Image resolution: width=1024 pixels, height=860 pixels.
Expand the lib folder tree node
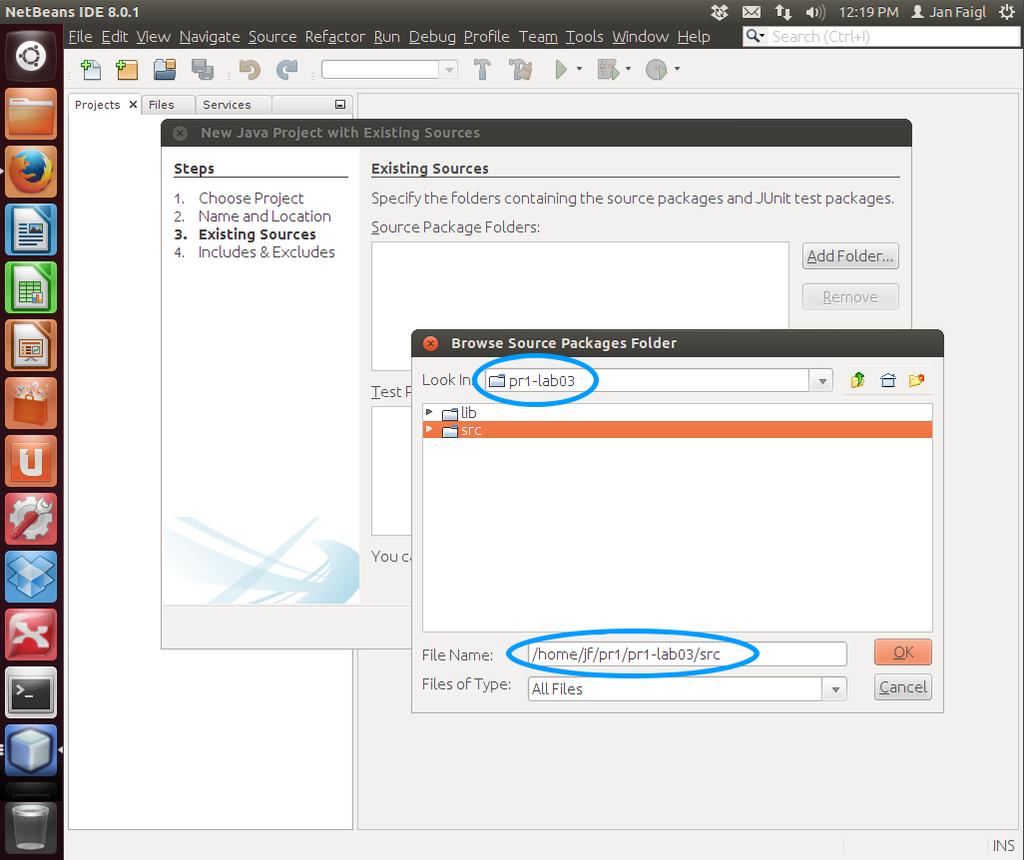[429, 412]
